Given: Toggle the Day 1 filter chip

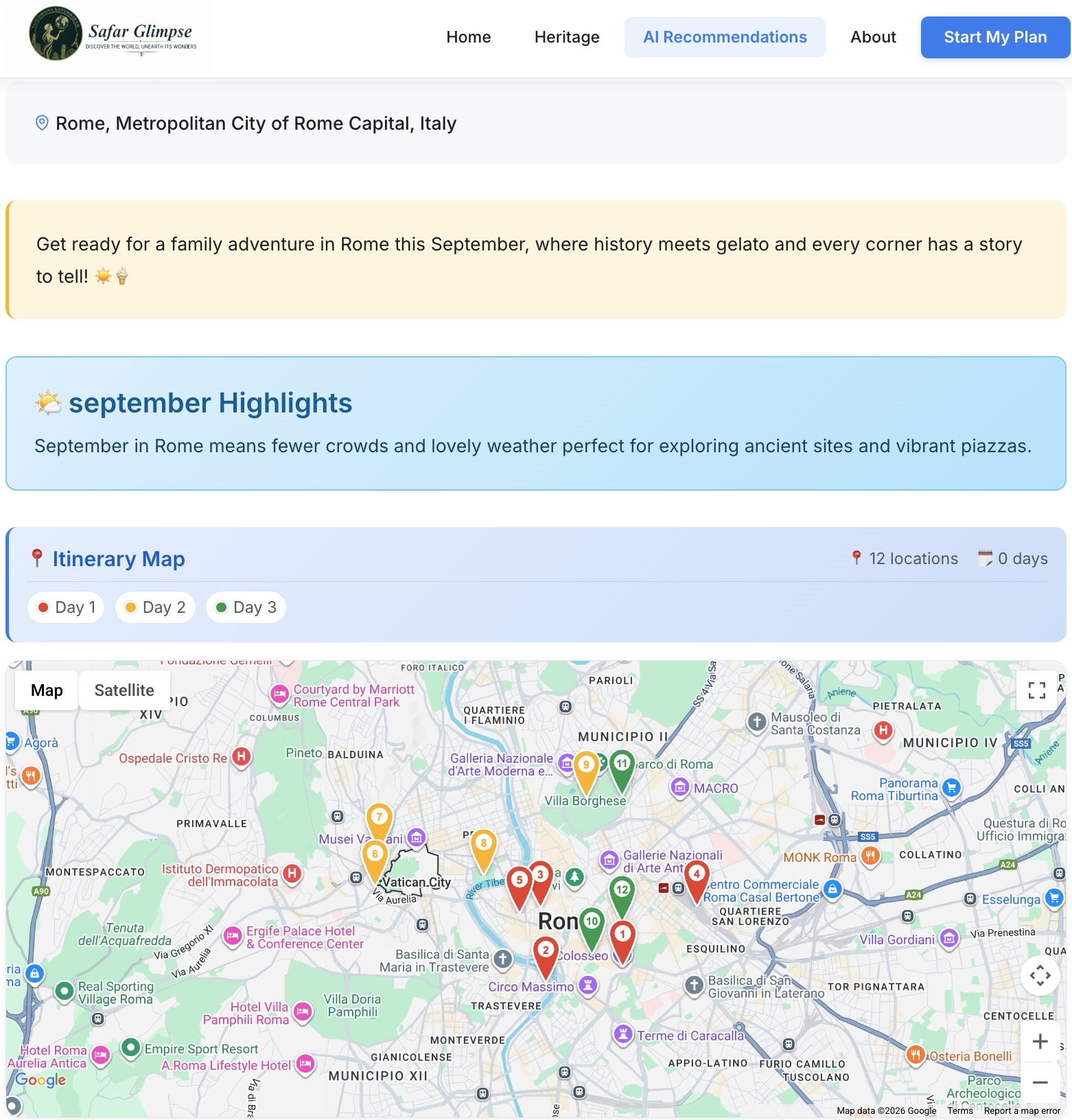Looking at the screenshot, I should pyautogui.click(x=67, y=607).
